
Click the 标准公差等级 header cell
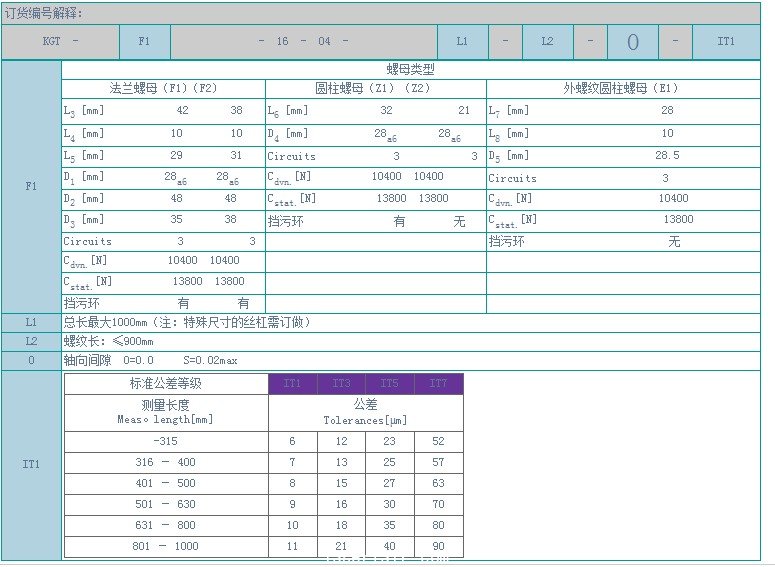pyautogui.click(x=165, y=384)
